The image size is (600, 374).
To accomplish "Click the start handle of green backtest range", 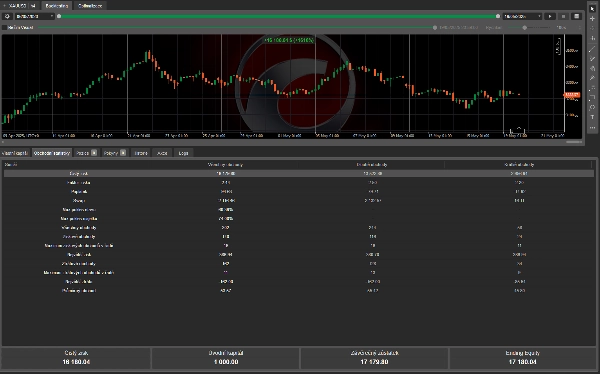I will pos(59,16).
